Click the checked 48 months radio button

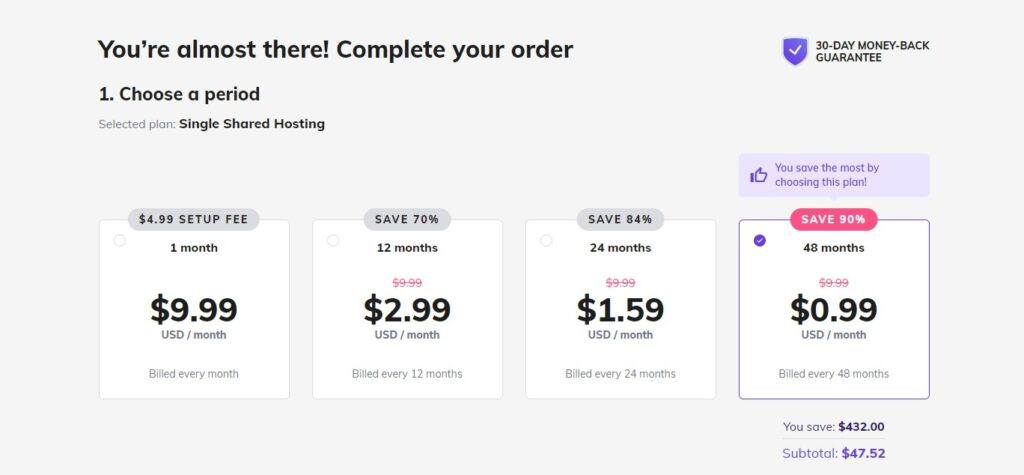coord(760,240)
